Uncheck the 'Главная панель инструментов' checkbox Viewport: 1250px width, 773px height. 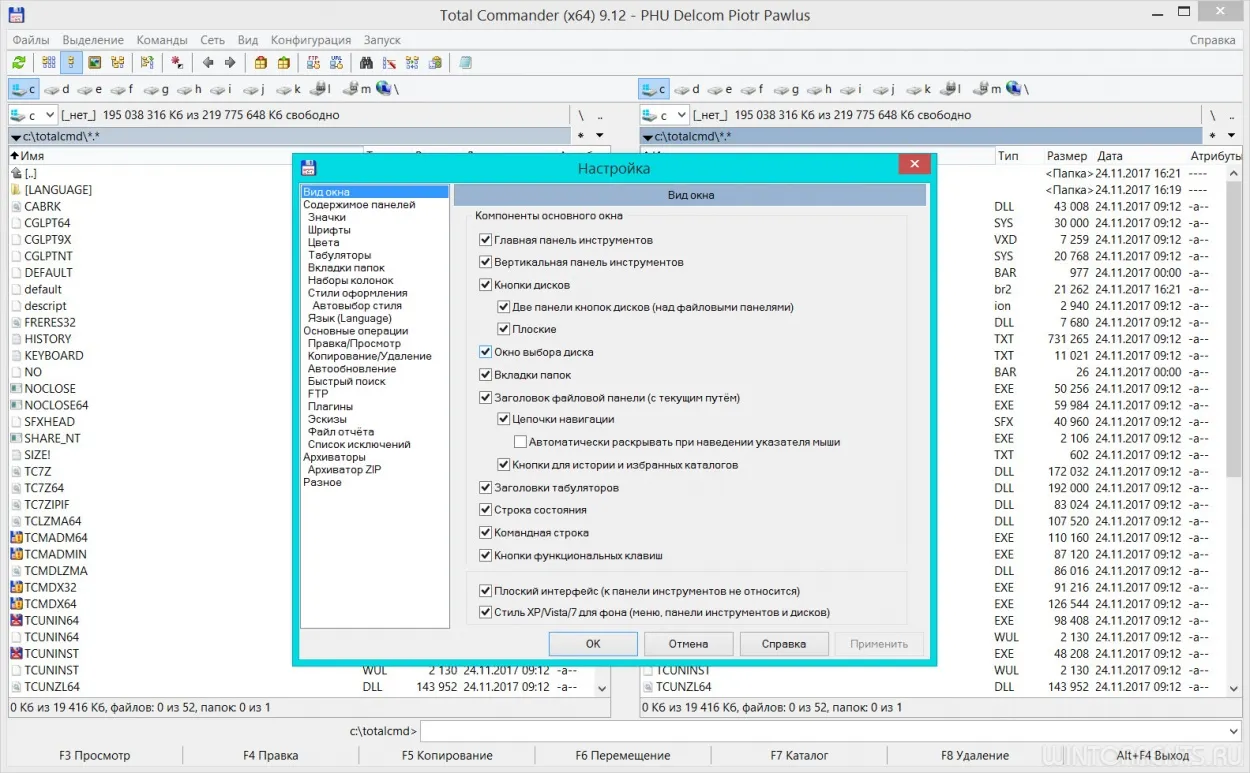[486, 240]
